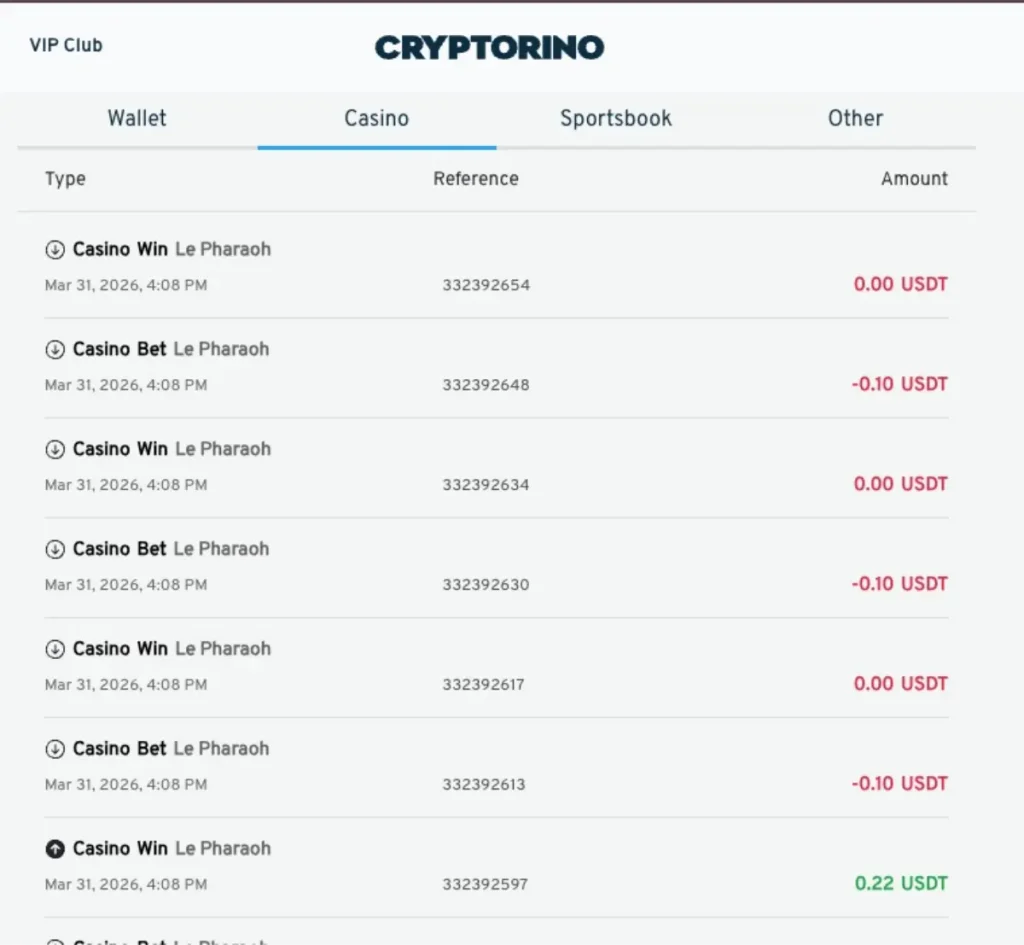The height and width of the screenshot is (945, 1024).
Task: Select the Casino tab
Action: pos(376,118)
